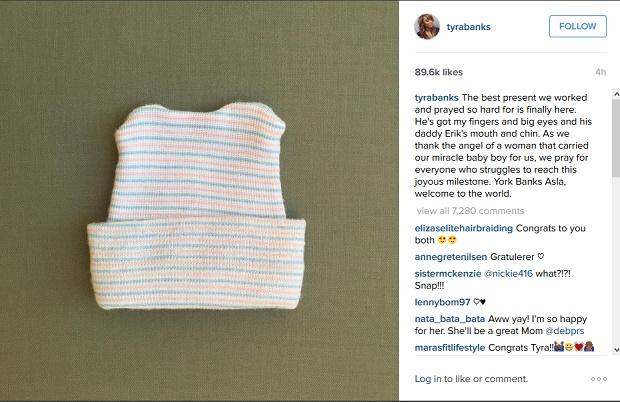This screenshot has height=402, width=620.
Task: Click the Log in link
Action: click(x=428, y=379)
